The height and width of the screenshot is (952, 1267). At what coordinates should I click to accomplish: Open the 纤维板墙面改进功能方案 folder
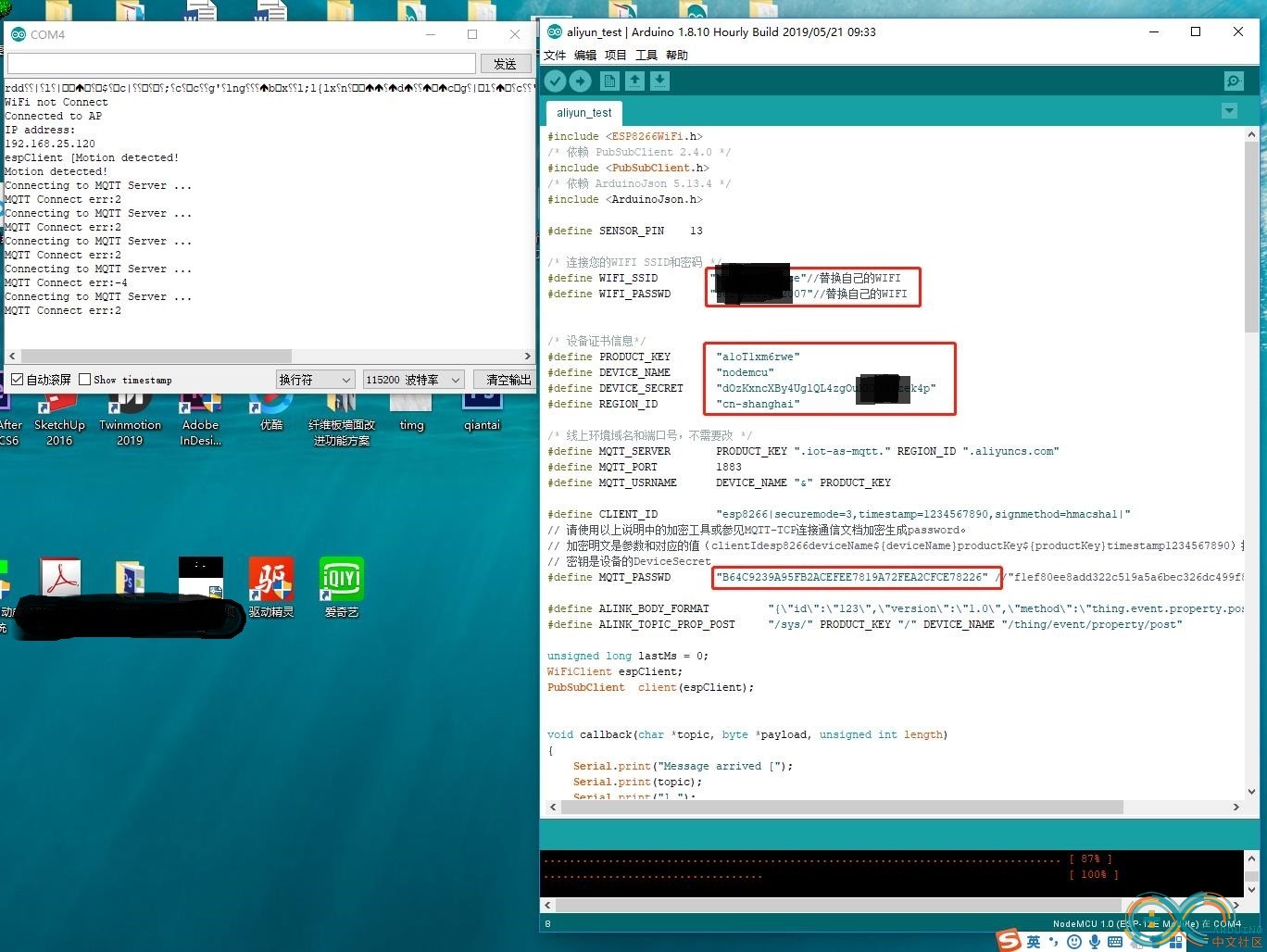pyautogui.click(x=342, y=417)
